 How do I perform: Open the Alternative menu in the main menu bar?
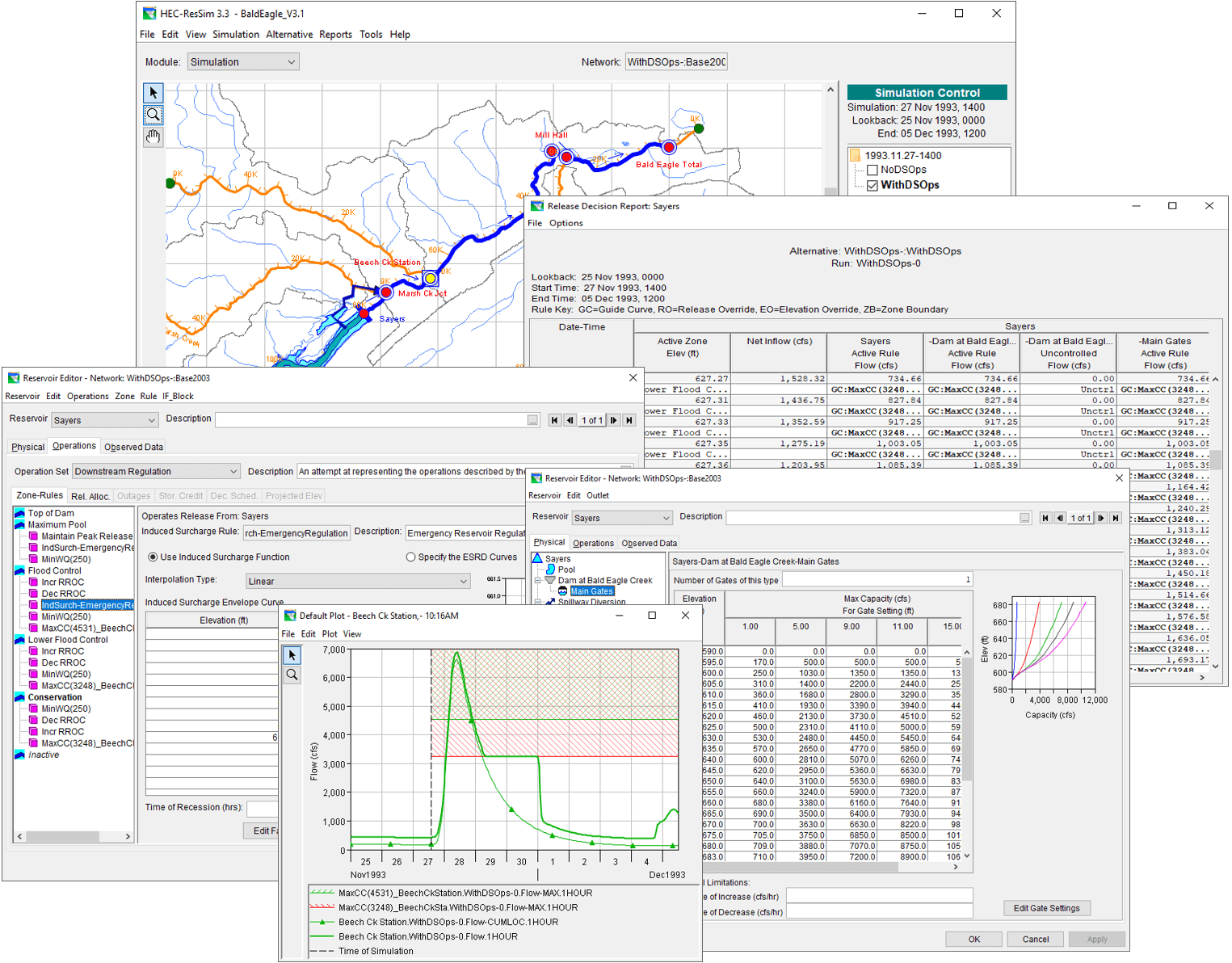289,35
